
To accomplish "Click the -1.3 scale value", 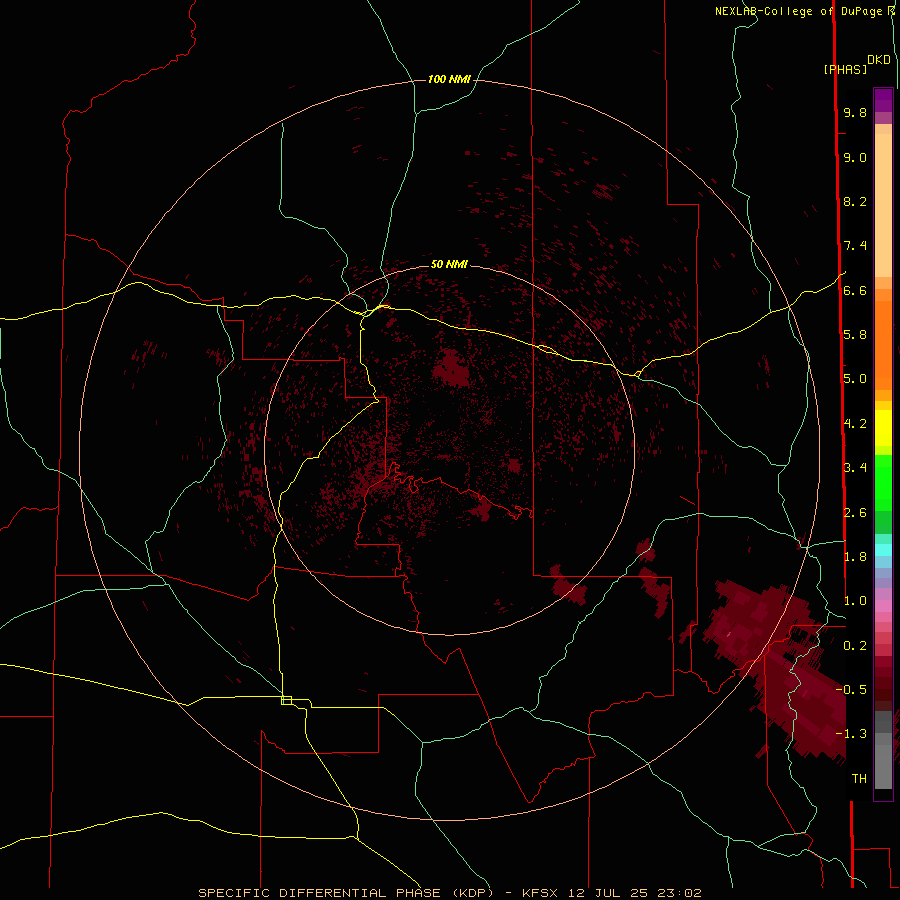I will coord(852,734).
